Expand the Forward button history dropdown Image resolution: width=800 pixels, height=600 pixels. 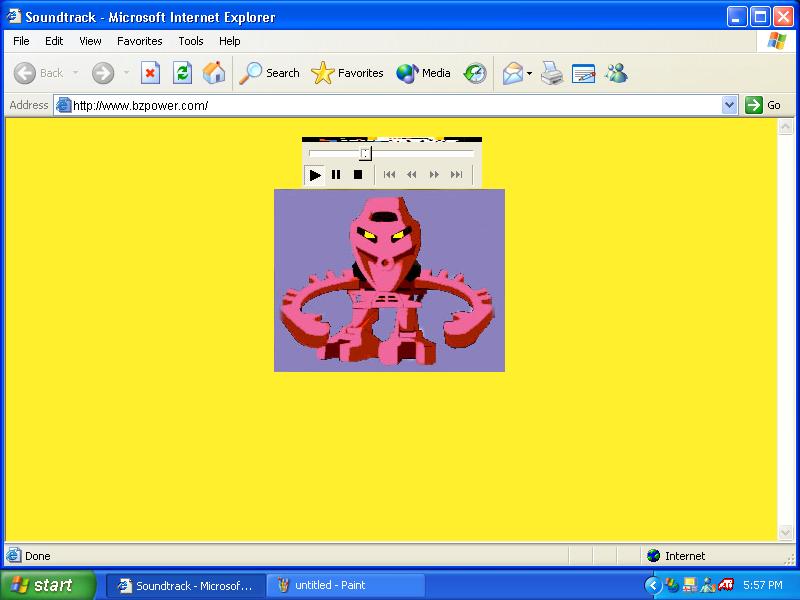[126, 73]
